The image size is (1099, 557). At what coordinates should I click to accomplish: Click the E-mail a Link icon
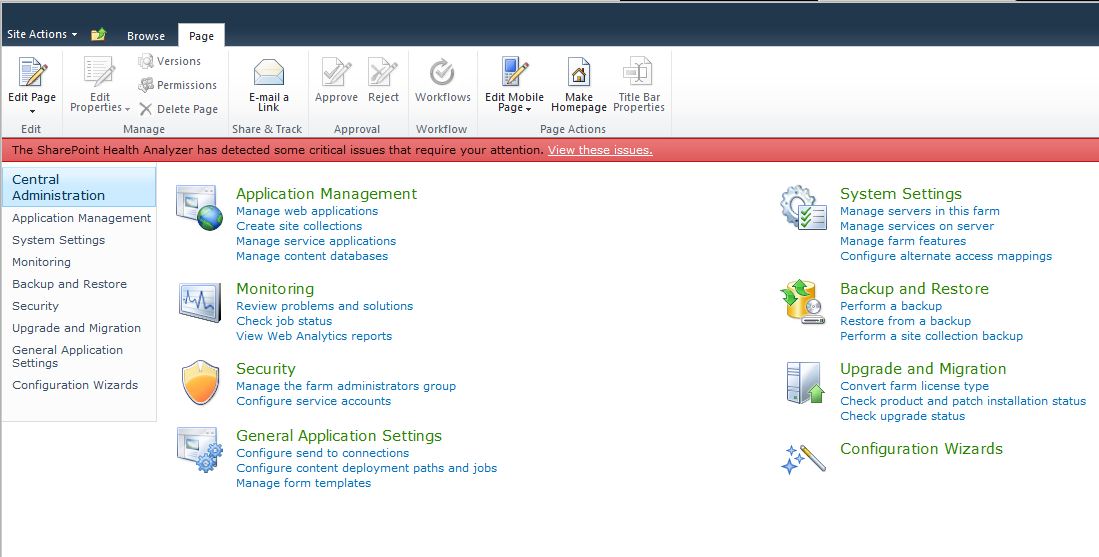point(268,72)
